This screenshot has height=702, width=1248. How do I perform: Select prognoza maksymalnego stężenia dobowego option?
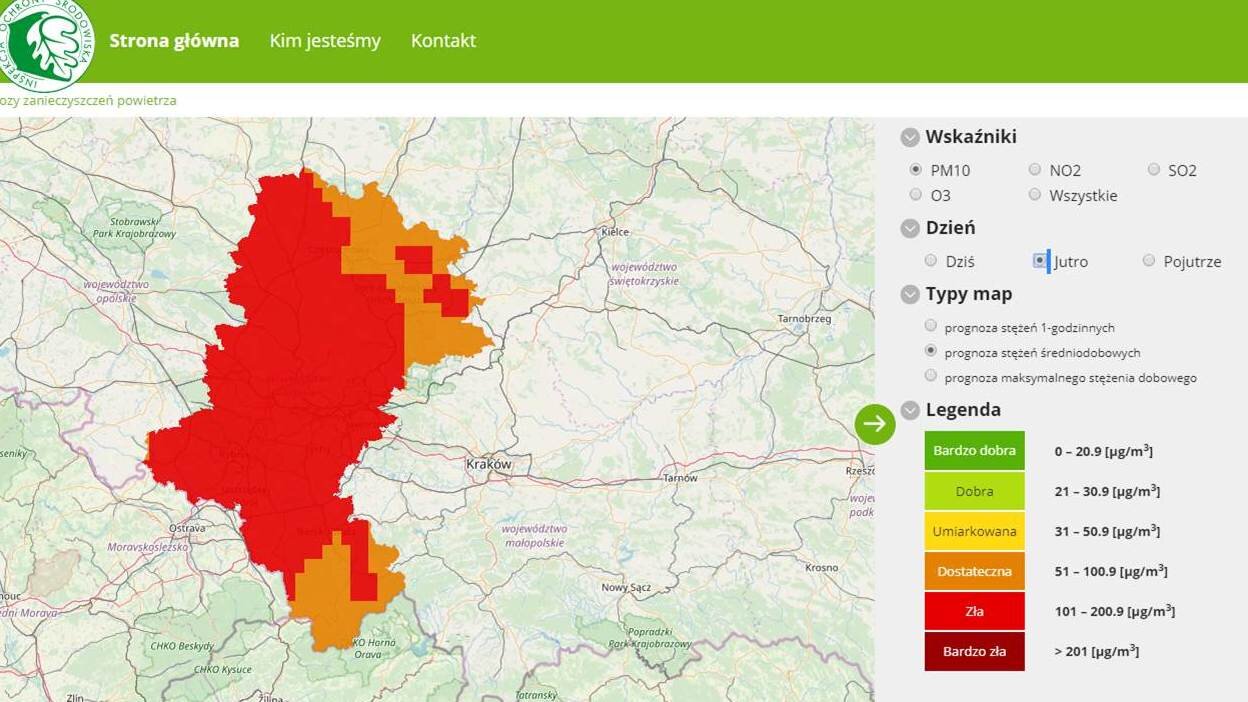[931, 376]
